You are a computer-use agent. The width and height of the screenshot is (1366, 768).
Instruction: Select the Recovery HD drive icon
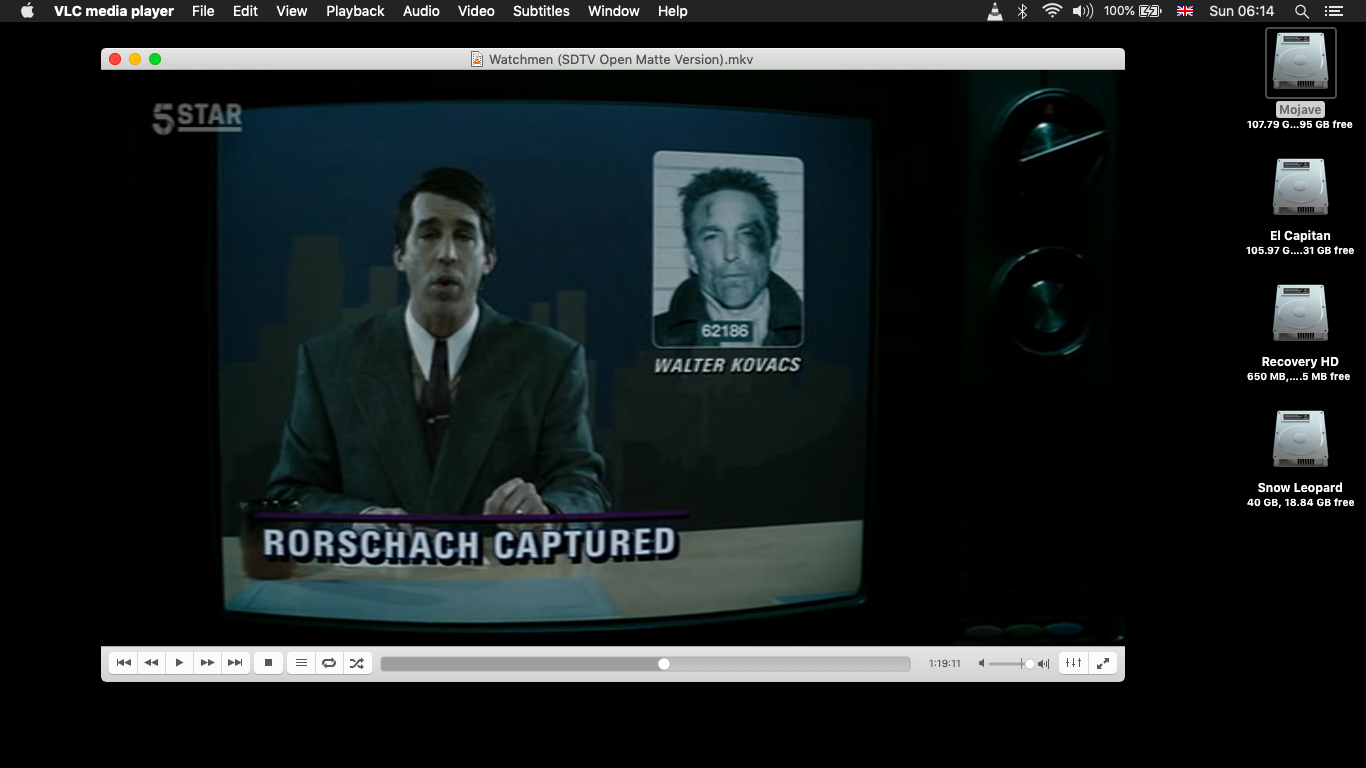[1300, 314]
